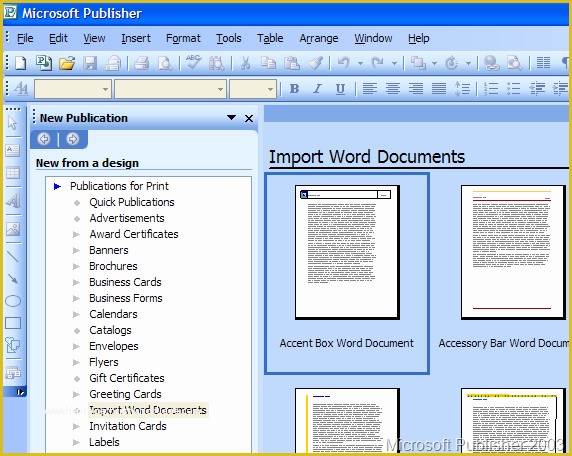Apply Numbering list icon
This screenshot has height=456, width=572.
[x=491, y=89]
